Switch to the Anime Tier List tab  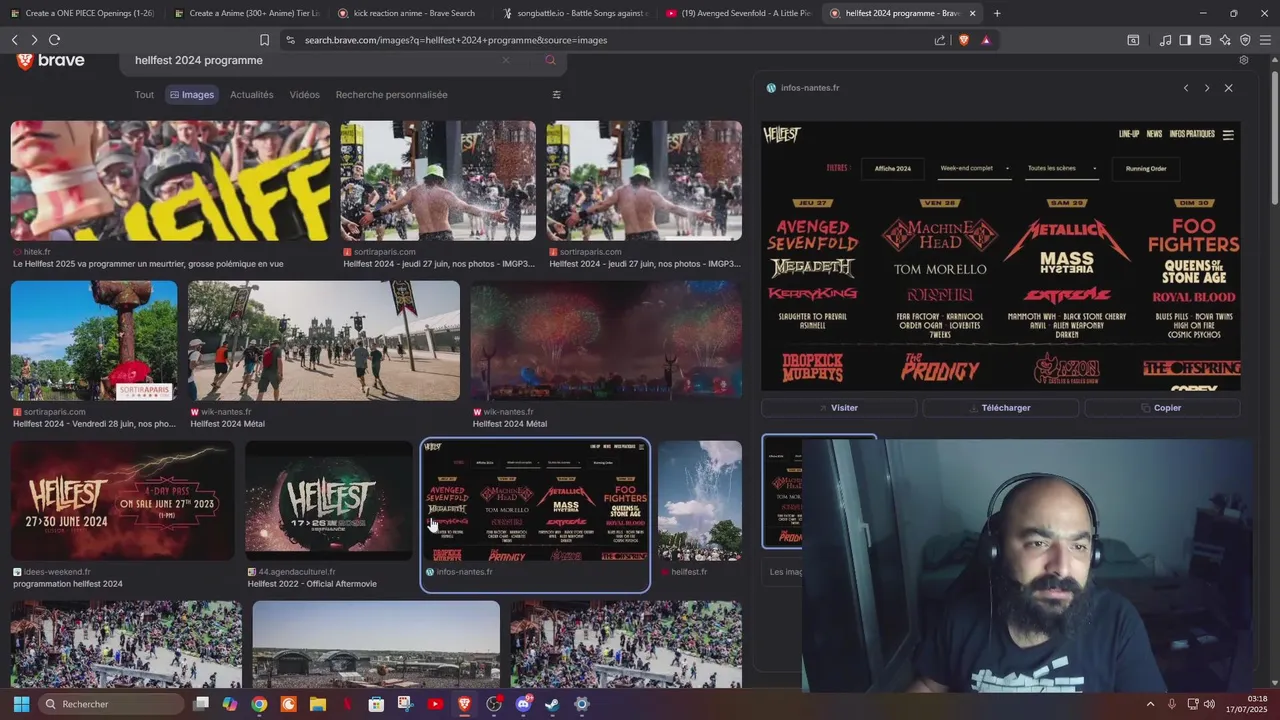pyautogui.click(x=246, y=13)
